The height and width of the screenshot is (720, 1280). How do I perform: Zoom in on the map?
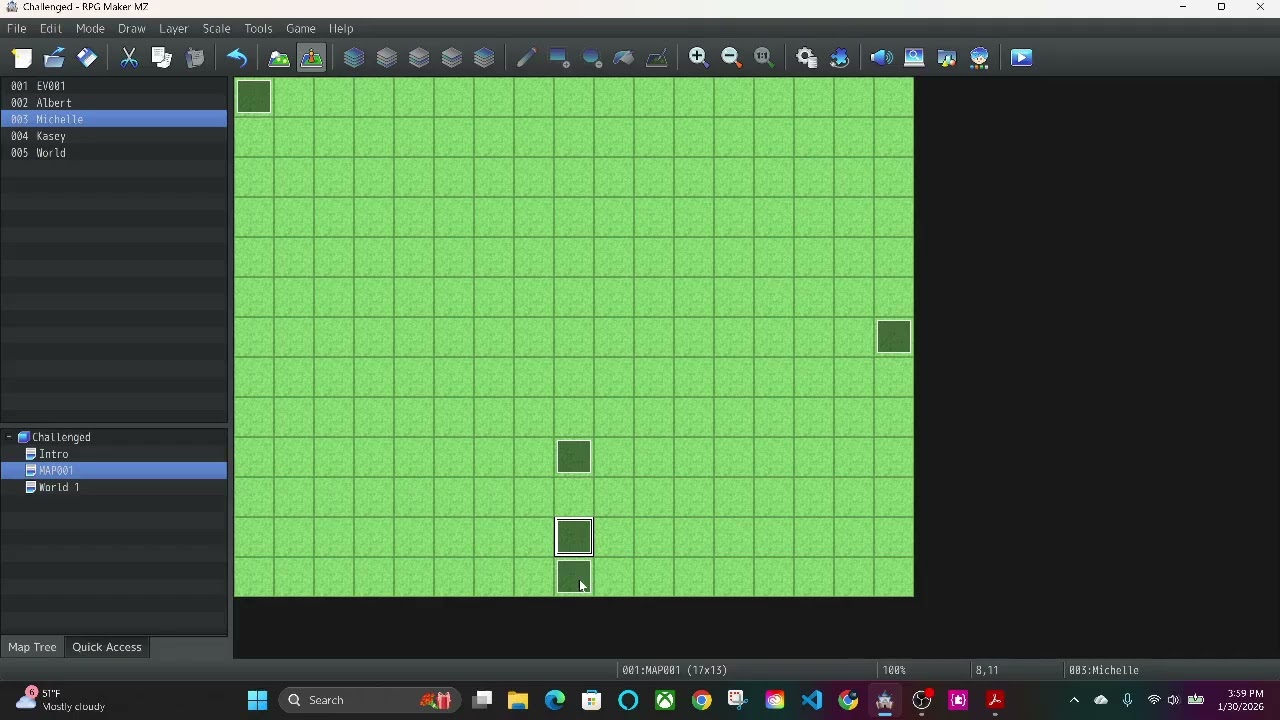click(699, 58)
